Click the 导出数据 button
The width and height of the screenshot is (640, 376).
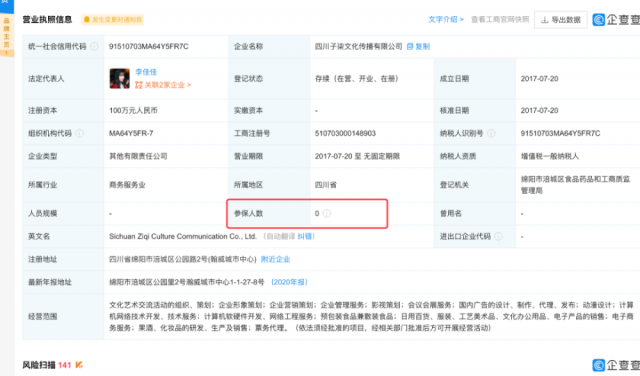tap(561, 20)
